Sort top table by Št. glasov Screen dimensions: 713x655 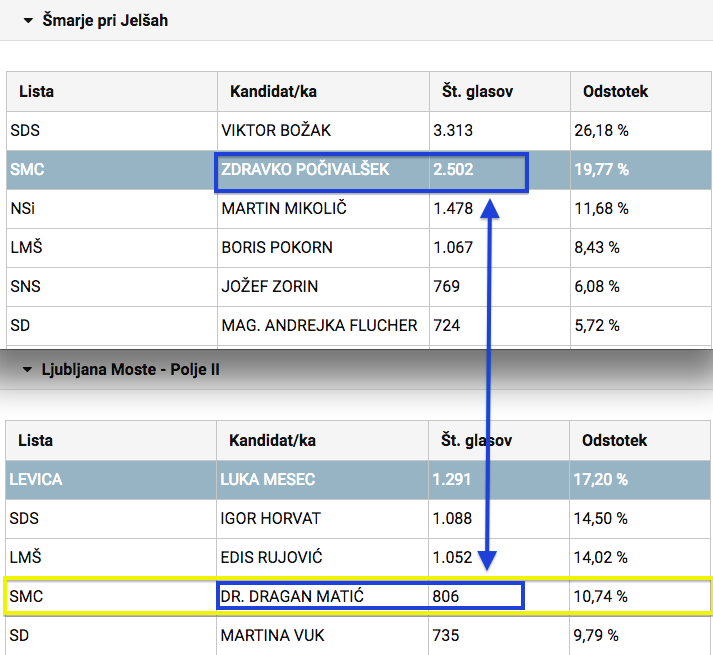[x=477, y=91]
